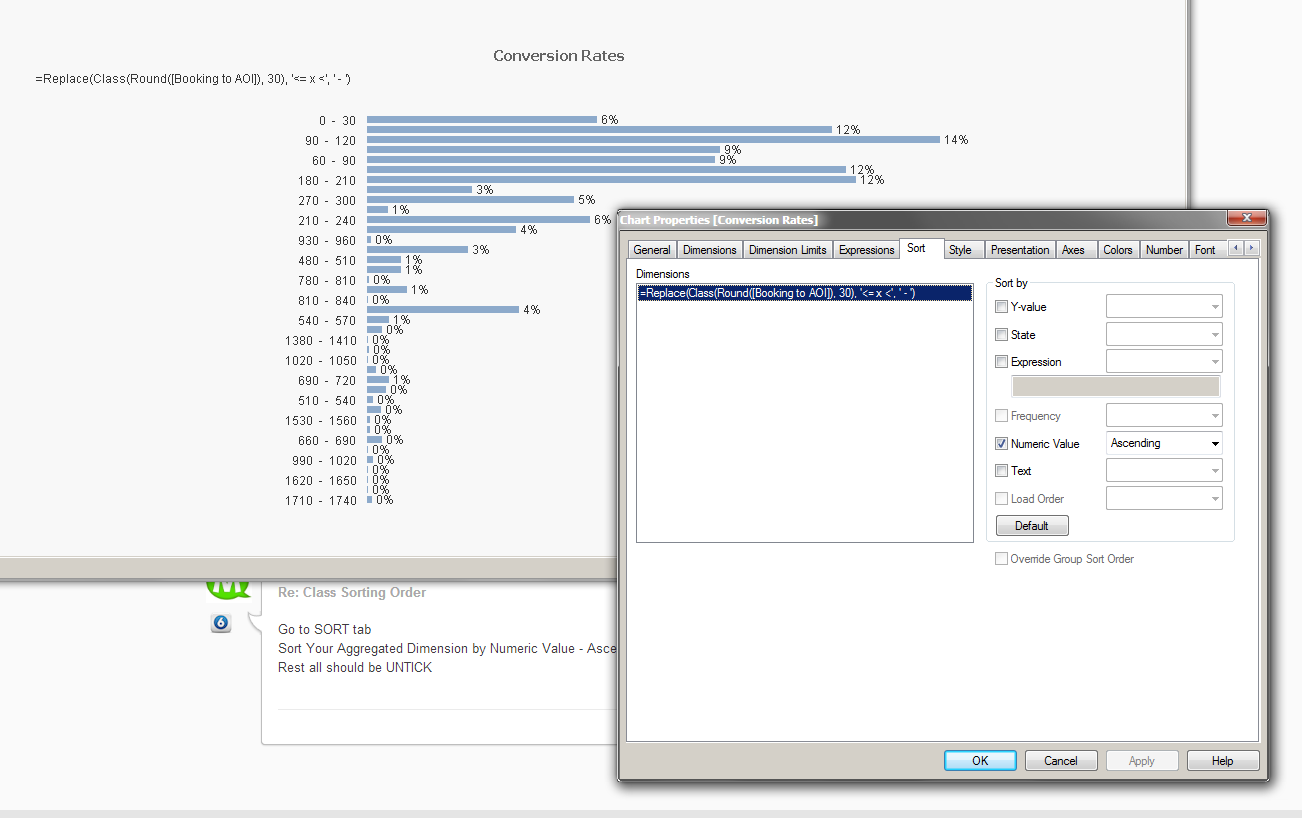Switch to the Colors tab
The height and width of the screenshot is (818, 1302).
tap(1118, 250)
